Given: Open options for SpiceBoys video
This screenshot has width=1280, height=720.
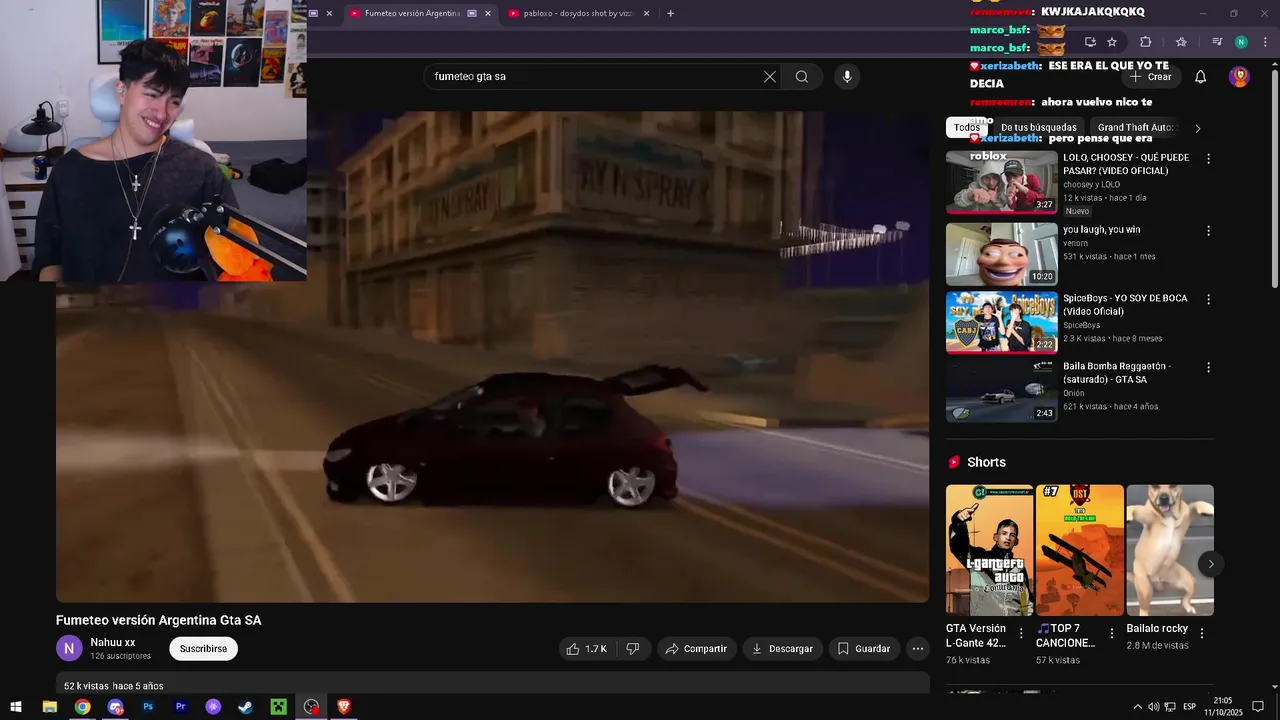Looking at the screenshot, I should click(1208, 299).
